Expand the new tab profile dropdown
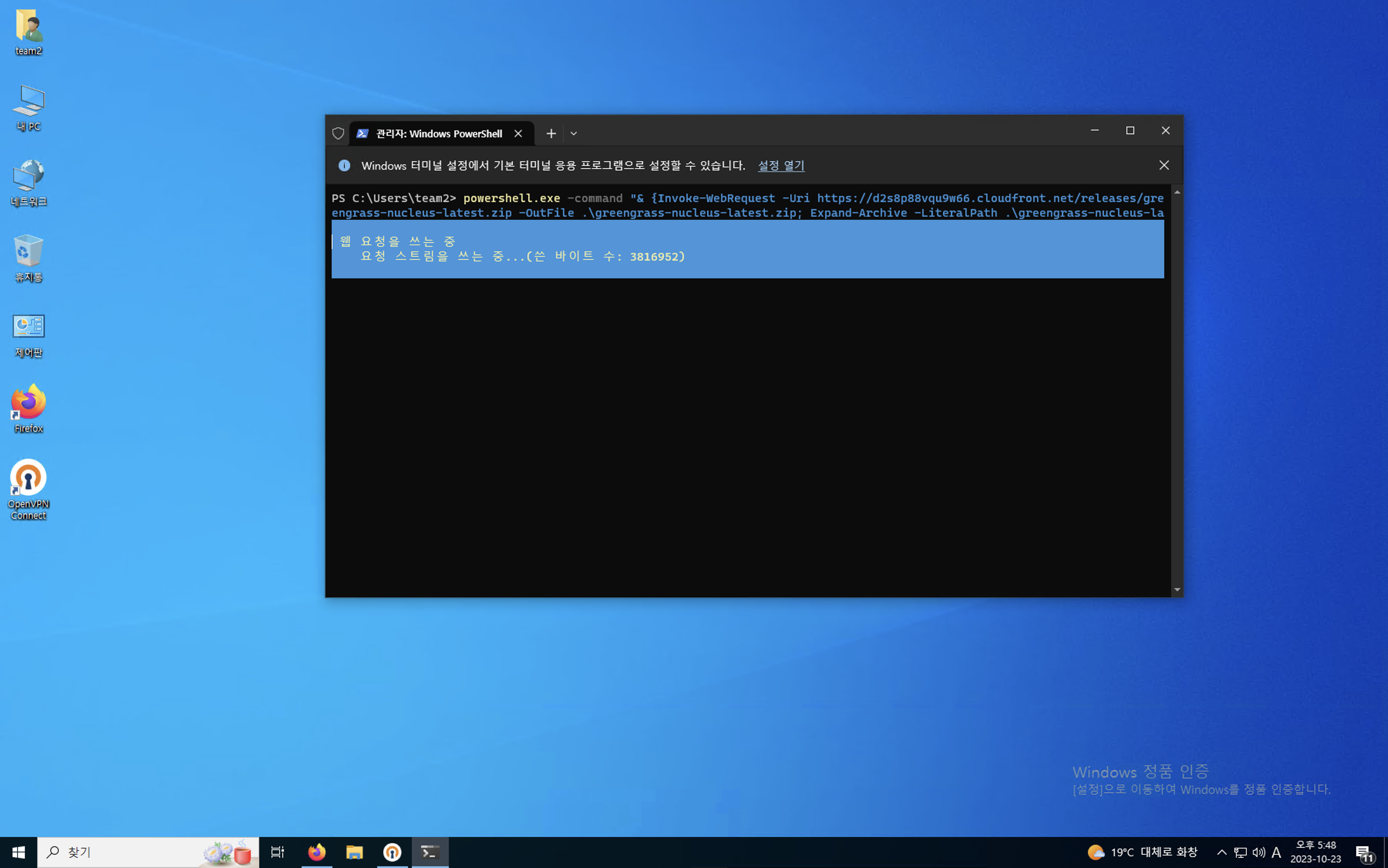Image resolution: width=1388 pixels, height=868 pixels. coord(573,133)
